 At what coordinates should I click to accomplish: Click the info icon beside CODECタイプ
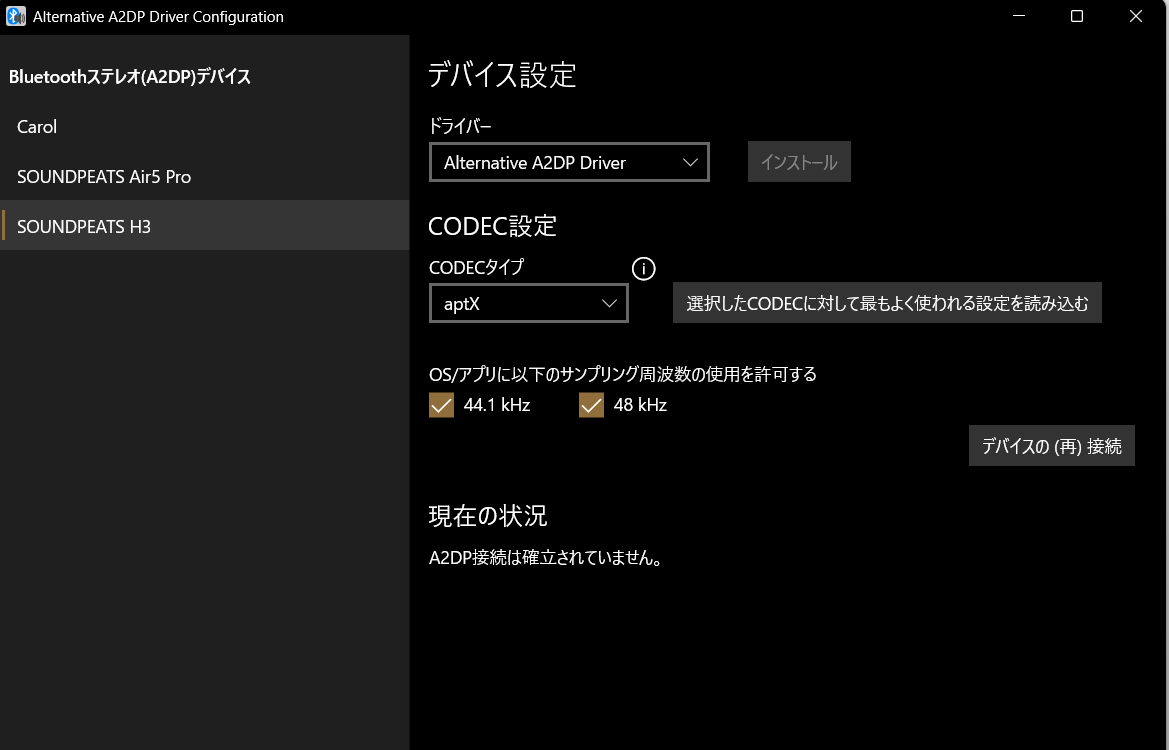tap(644, 268)
